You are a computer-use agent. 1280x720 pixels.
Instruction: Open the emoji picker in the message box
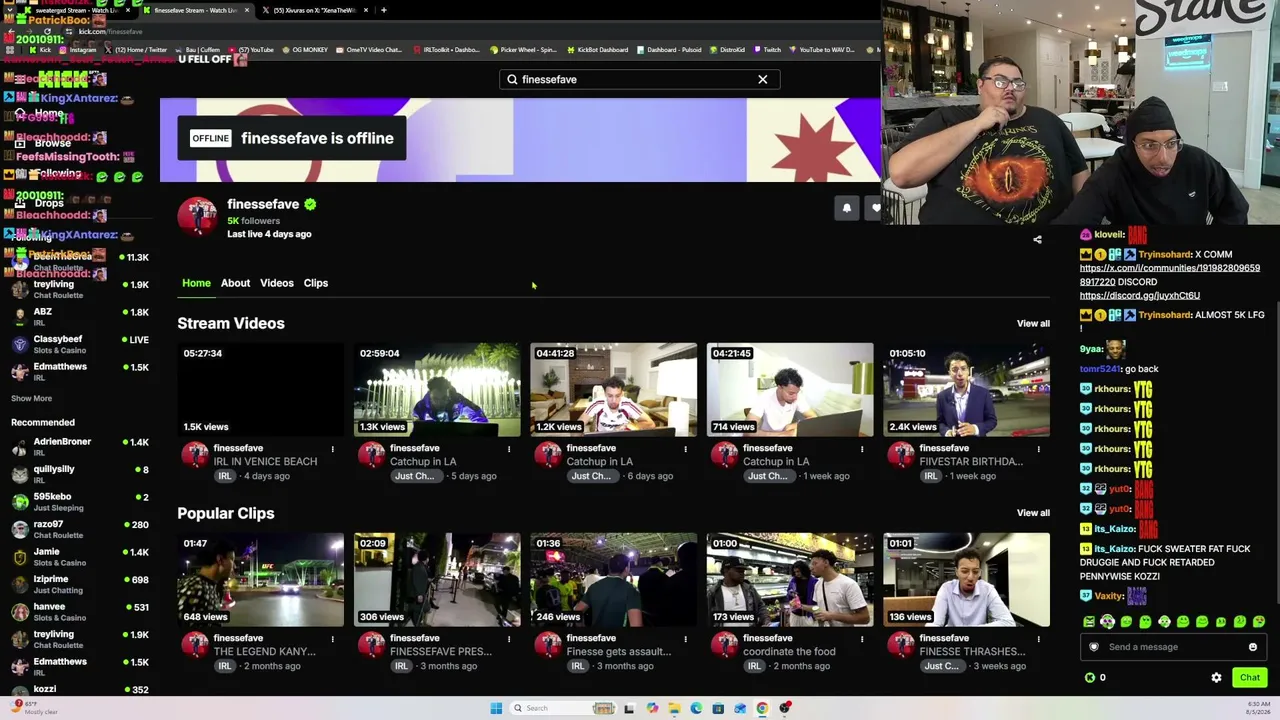pyautogui.click(x=1252, y=647)
